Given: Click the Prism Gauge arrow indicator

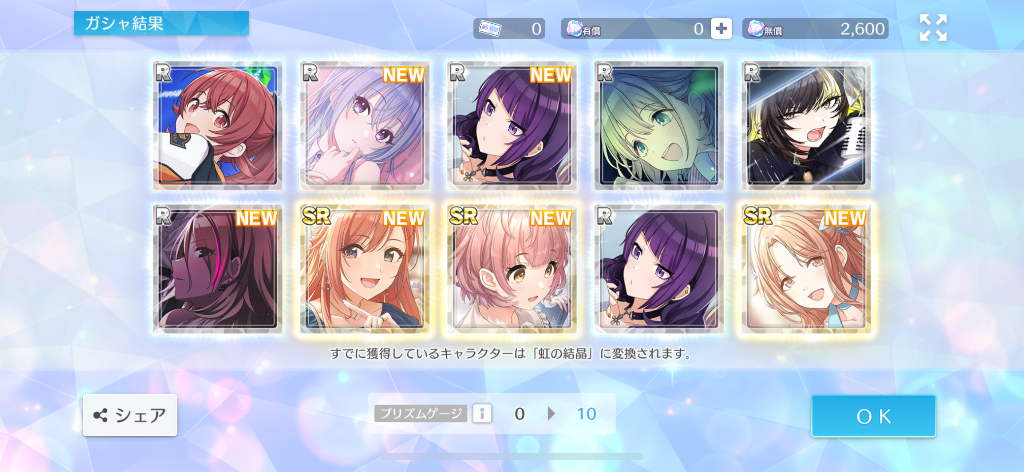Looking at the screenshot, I should [551, 413].
